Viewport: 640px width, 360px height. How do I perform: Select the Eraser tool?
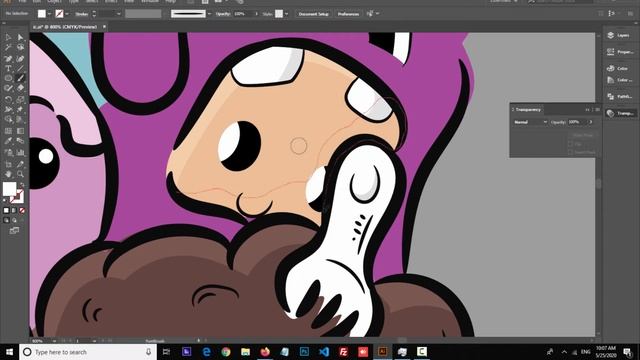pyautogui.click(x=20, y=88)
